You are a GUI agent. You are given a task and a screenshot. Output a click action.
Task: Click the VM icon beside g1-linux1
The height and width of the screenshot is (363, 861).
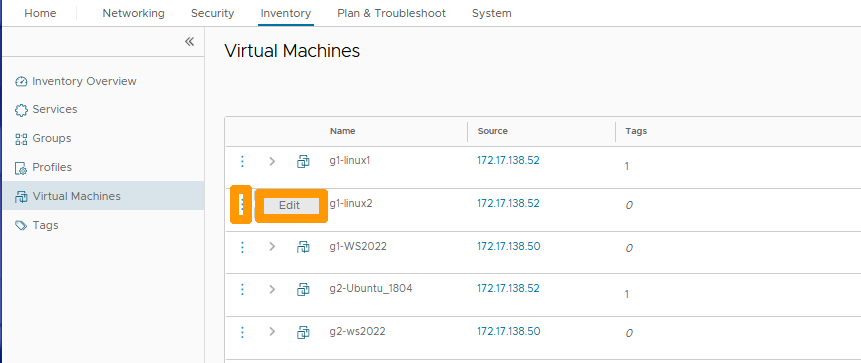(303, 161)
